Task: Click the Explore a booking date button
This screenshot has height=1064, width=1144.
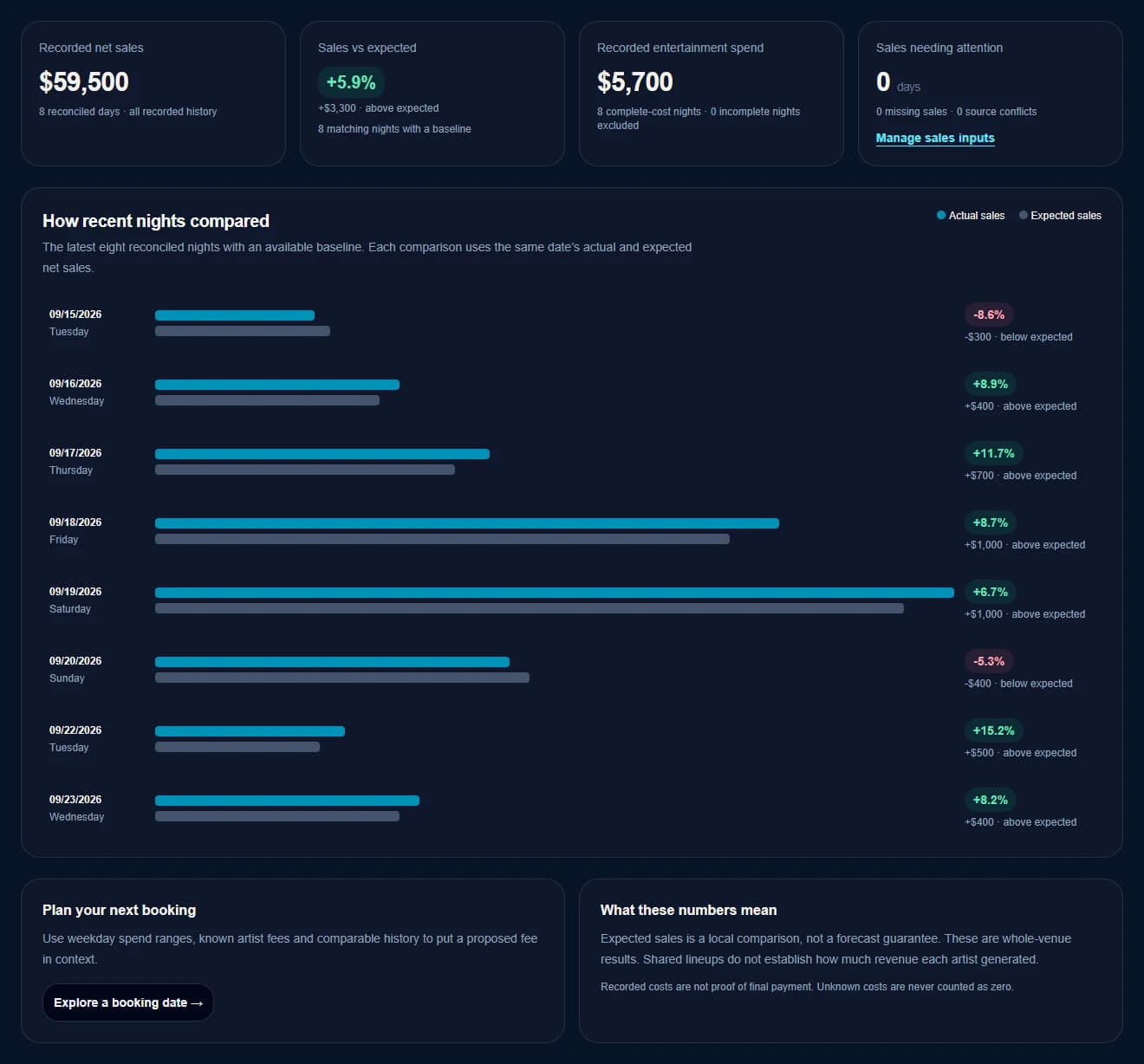Action: point(128,1002)
